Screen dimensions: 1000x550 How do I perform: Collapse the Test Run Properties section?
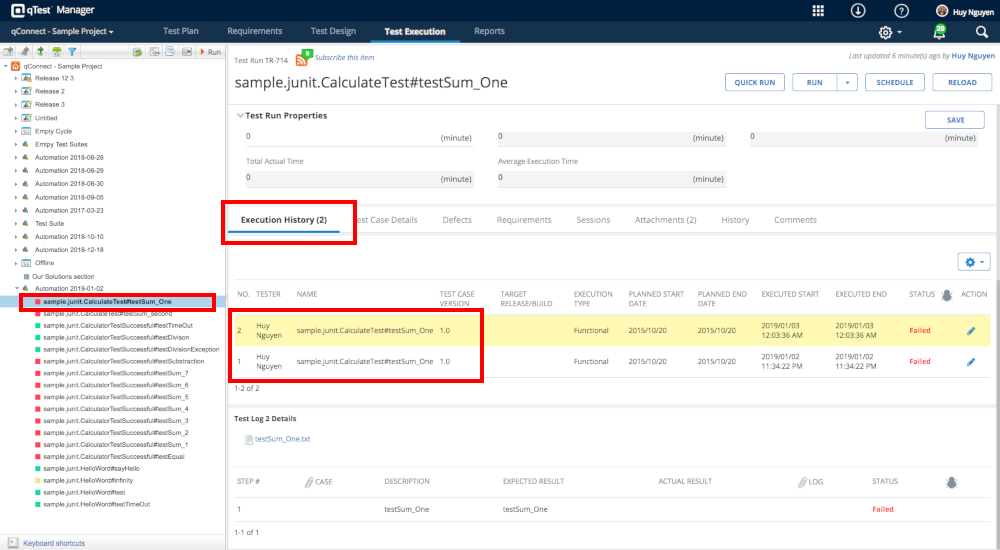coord(240,116)
